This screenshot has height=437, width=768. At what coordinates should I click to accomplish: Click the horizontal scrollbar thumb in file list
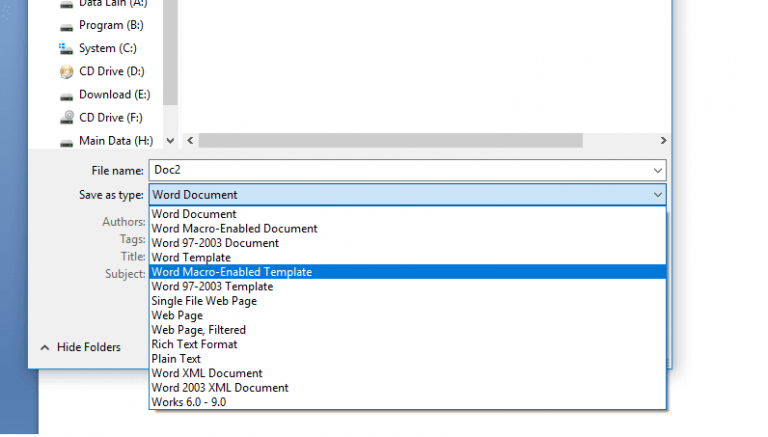tap(391, 141)
